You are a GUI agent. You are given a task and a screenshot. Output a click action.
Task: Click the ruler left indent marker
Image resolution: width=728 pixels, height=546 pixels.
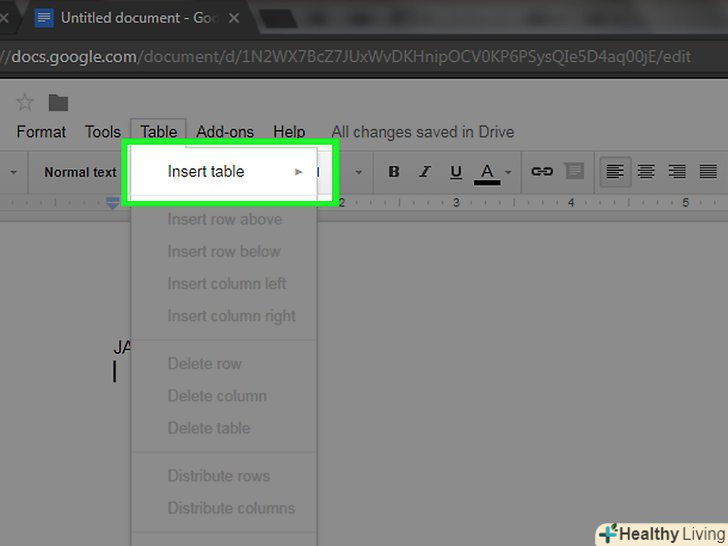point(112,202)
